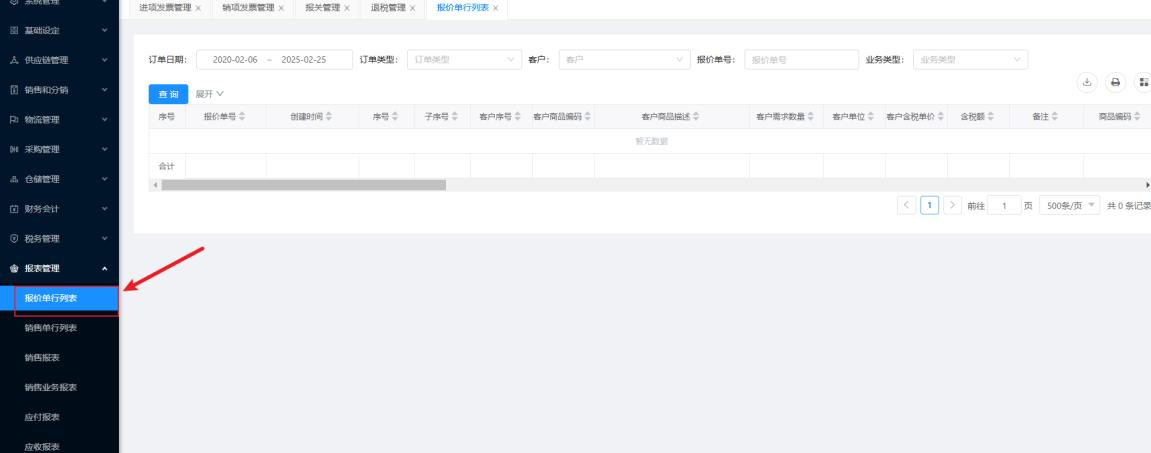Open the 500条/页 page size selector
Screen dimensions: 1151x453
[x=1069, y=205]
